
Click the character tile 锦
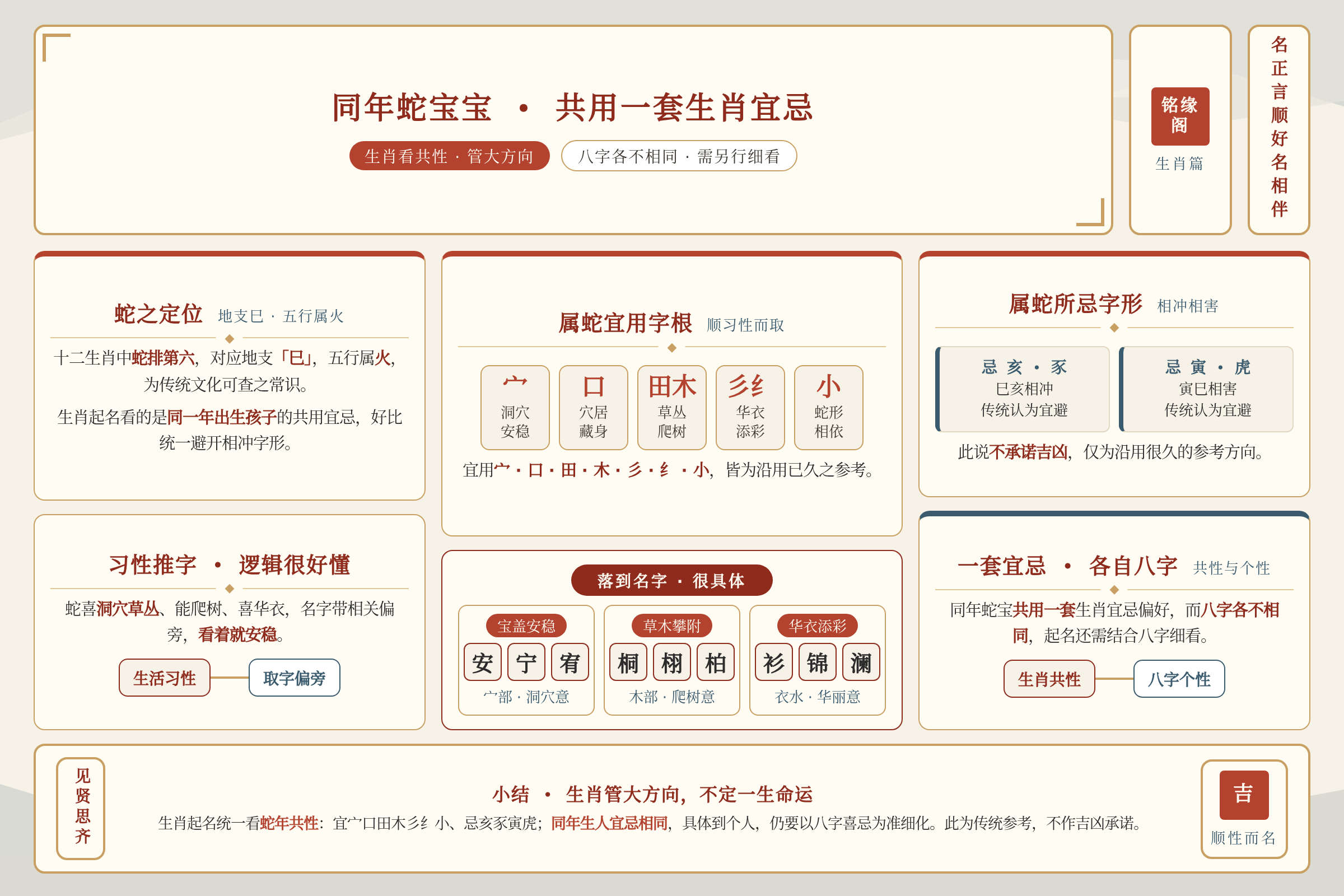[818, 662]
